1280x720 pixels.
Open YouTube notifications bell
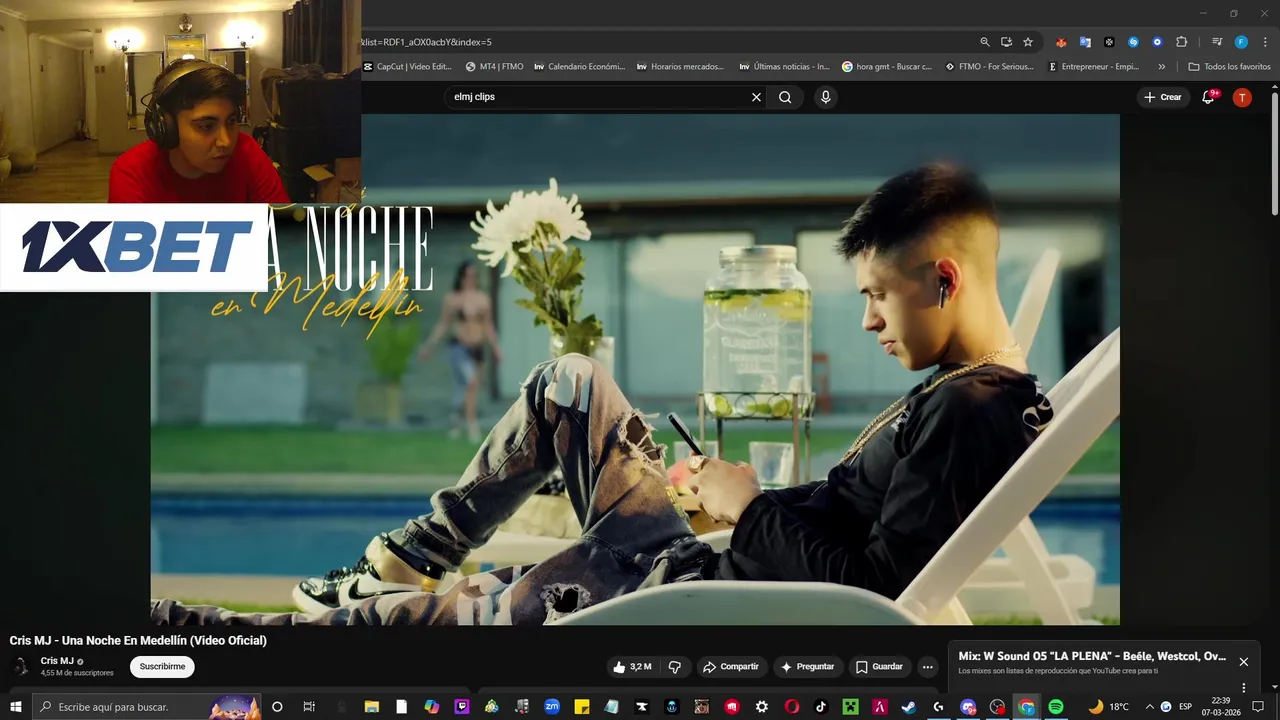point(1208,97)
